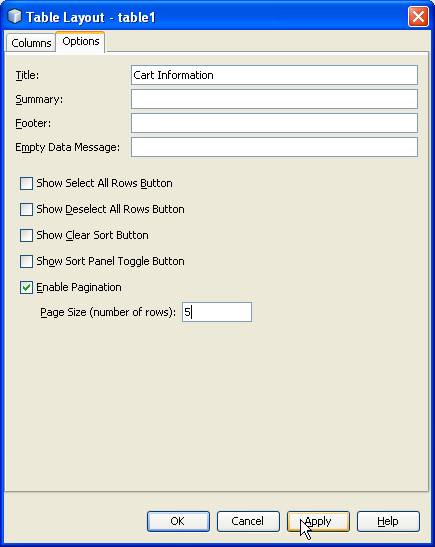Tick the Show Clear Sort Button checkbox
435x547 pixels.
[27, 235]
